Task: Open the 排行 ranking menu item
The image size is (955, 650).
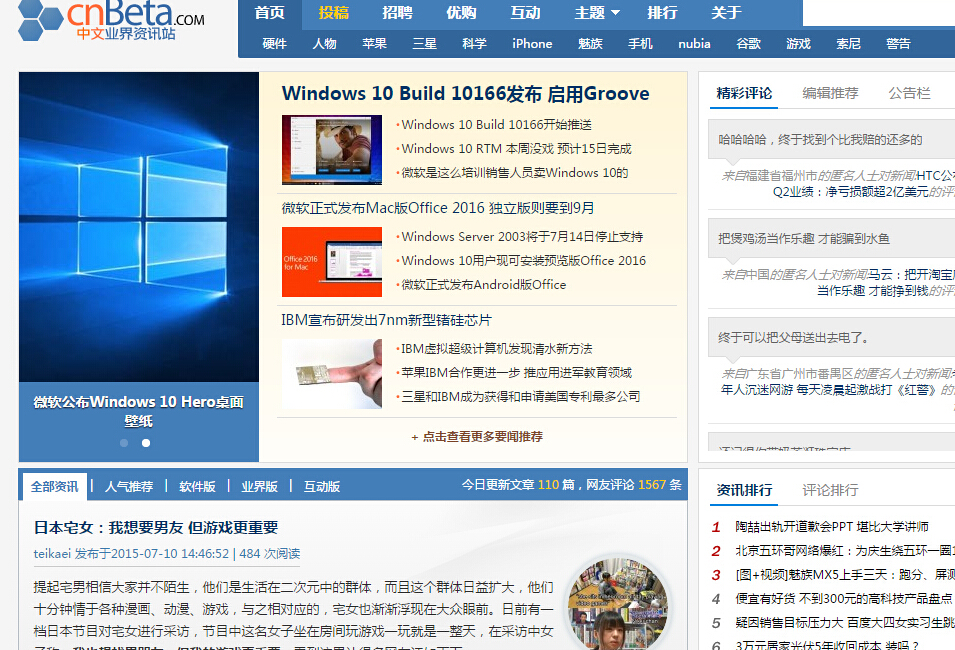Action: (x=663, y=13)
